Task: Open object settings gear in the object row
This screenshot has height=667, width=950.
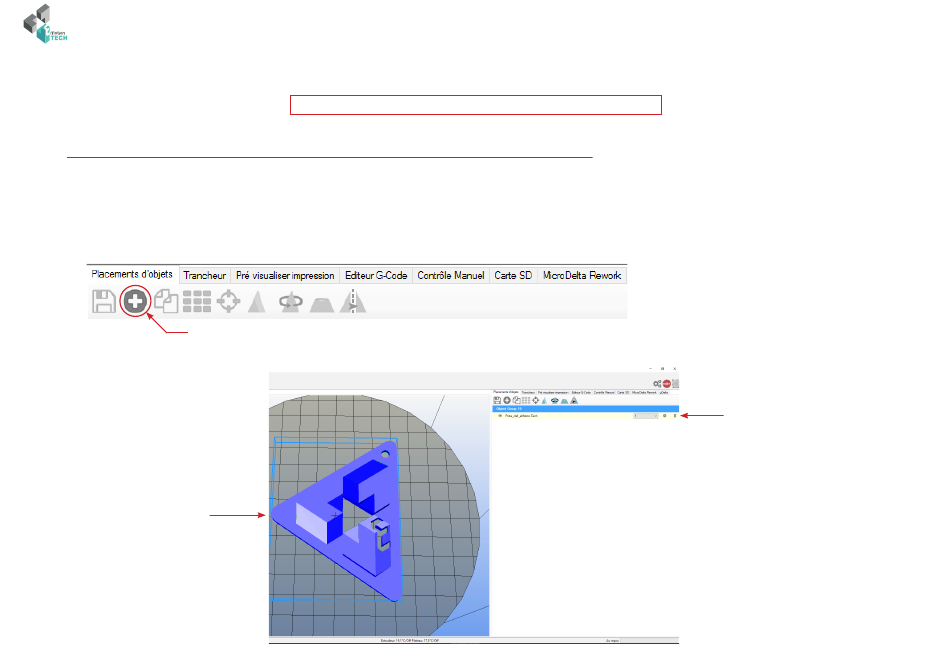Action: pos(665,416)
